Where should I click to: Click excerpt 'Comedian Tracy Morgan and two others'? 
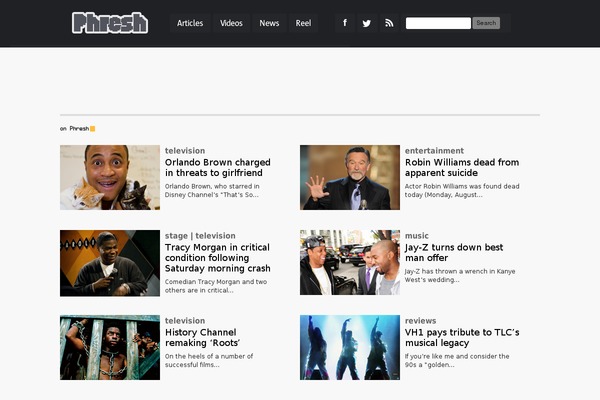point(216,286)
